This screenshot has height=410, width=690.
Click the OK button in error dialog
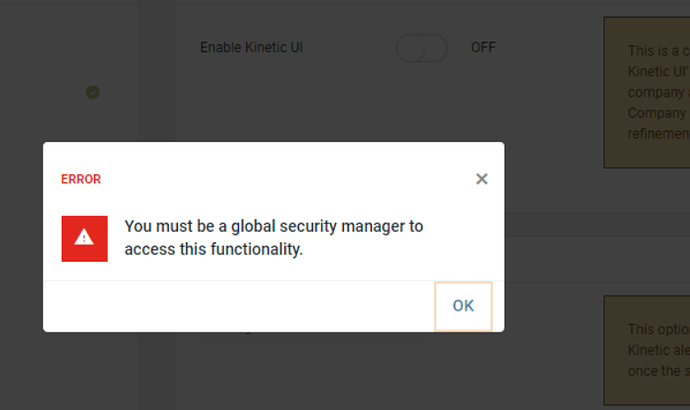coord(463,306)
